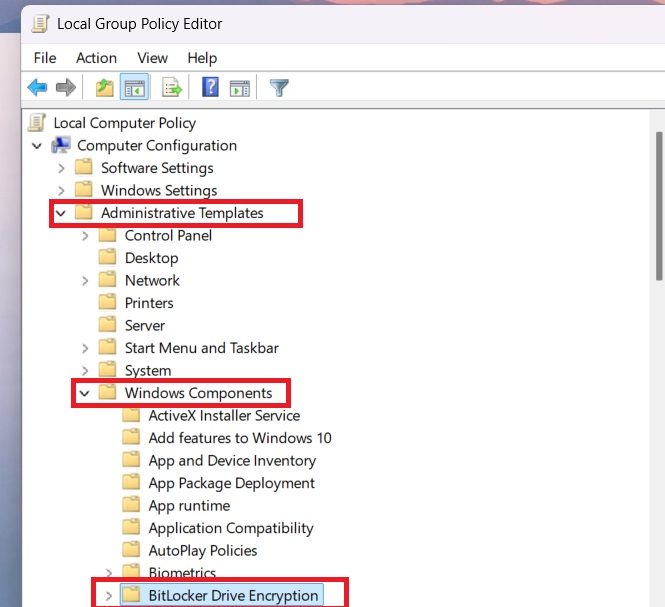Select AutoPlay Policies label

tap(203, 550)
